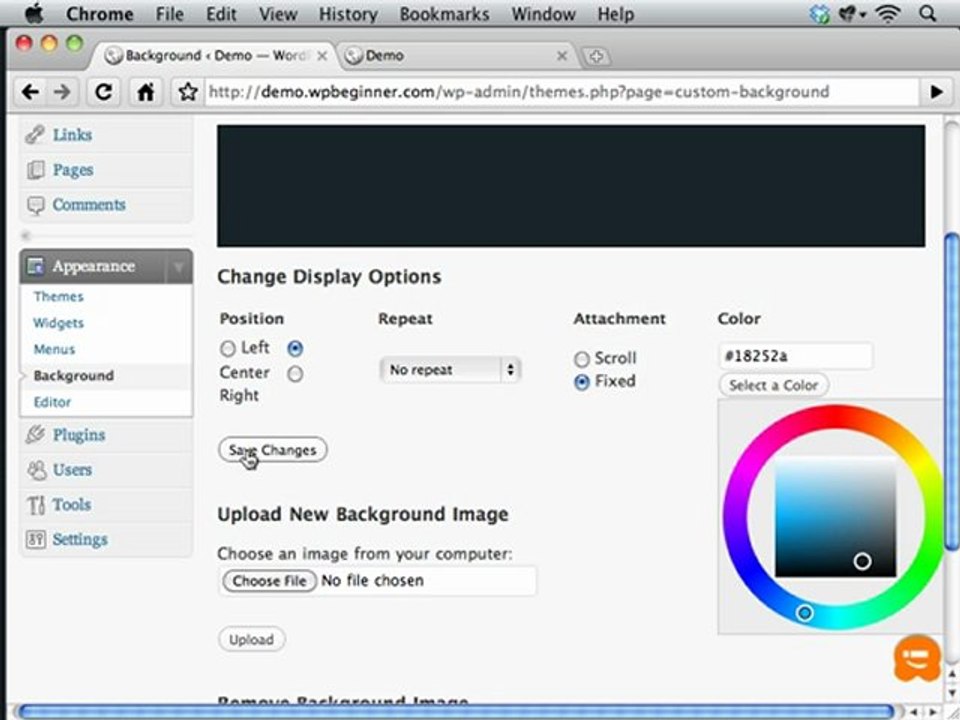Click the home icon in browser toolbar
The width and height of the screenshot is (960, 720).
[146, 92]
